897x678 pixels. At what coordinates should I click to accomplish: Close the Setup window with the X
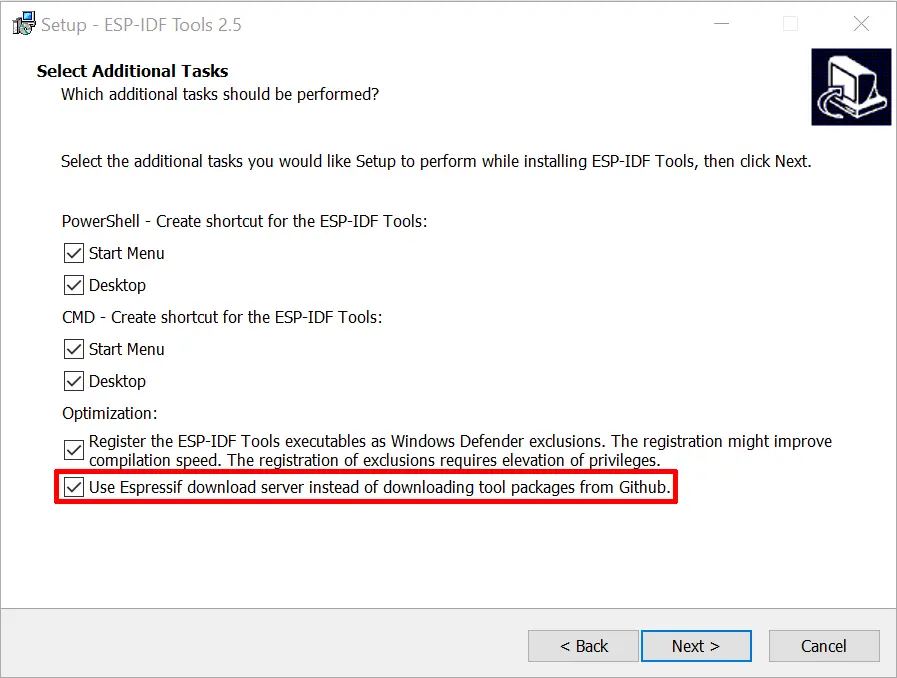(x=861, y=24)
